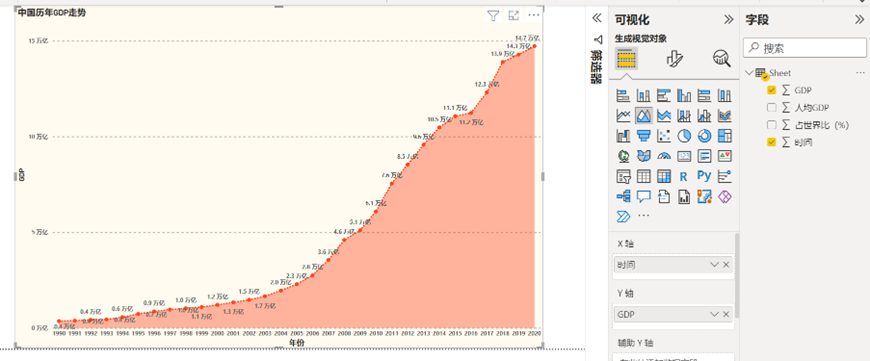Select the filled map visual
Screen dimensions: 870x361
(644, 156)
